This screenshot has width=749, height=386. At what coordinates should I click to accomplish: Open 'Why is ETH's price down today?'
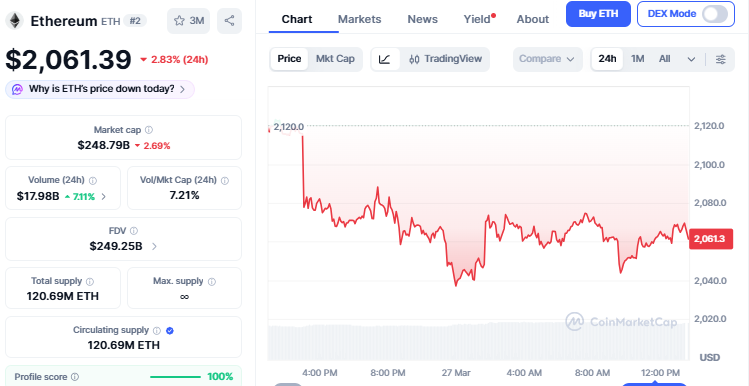coord(100,89)
